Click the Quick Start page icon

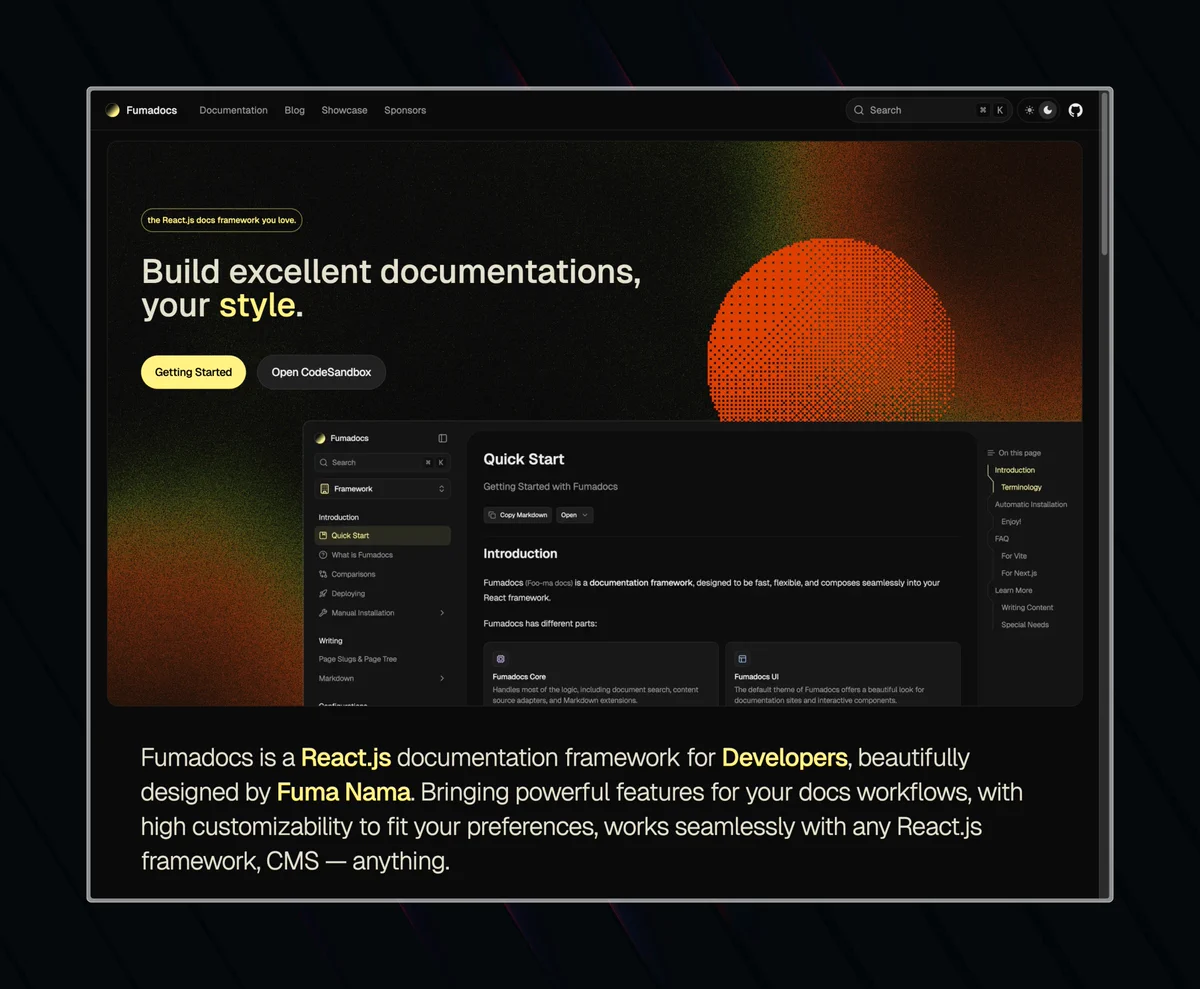click(x=323, y=535)
